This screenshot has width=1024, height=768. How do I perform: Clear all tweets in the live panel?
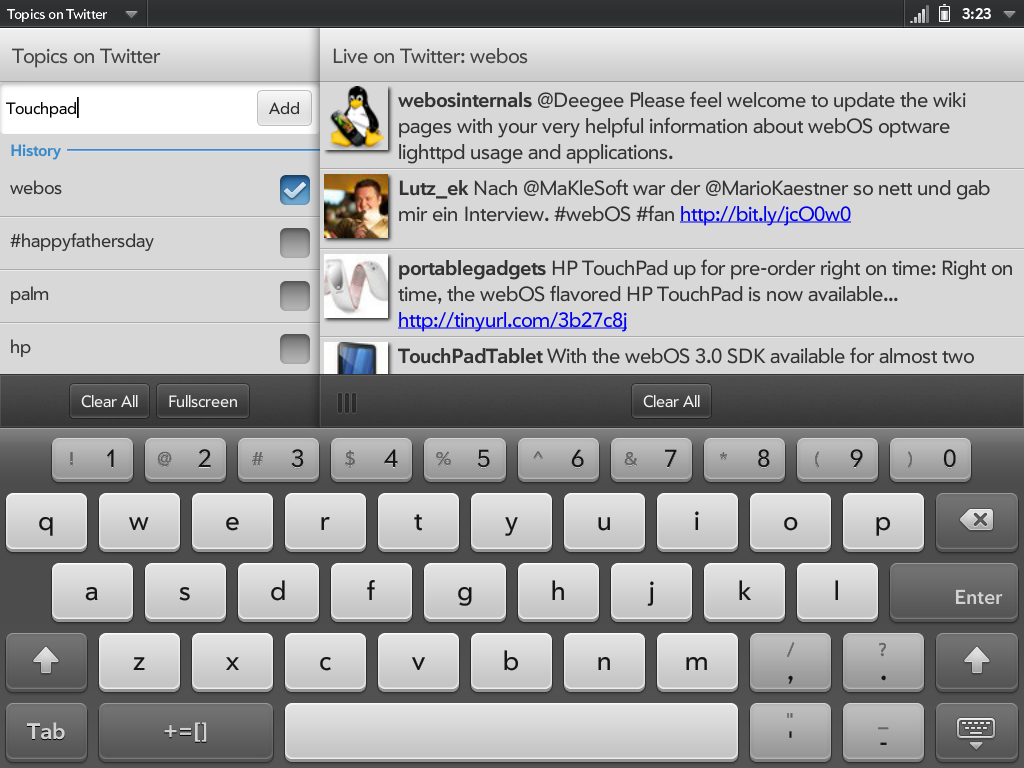(x=671, y=401)
